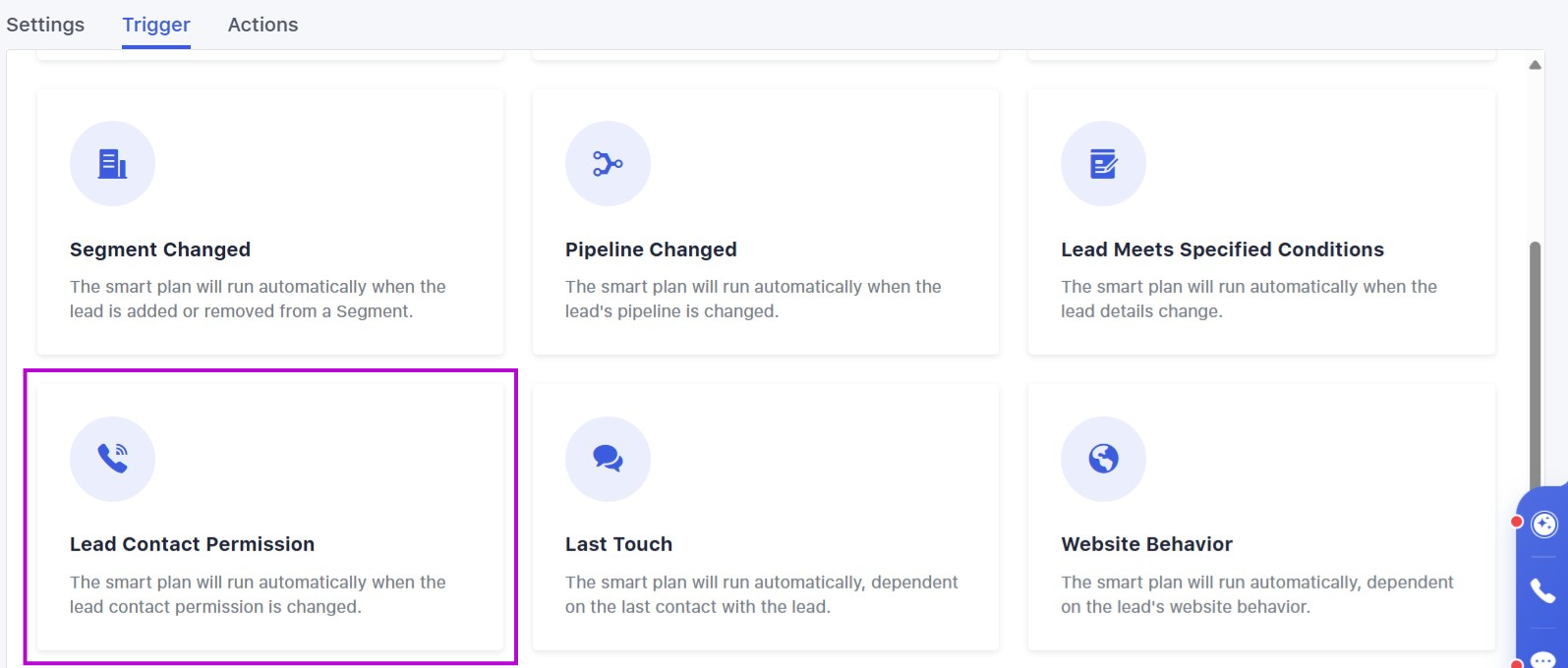Click the Pipeline Changed branch icon
This screenshot has height=668, width=1568.
tap(608, 164)
